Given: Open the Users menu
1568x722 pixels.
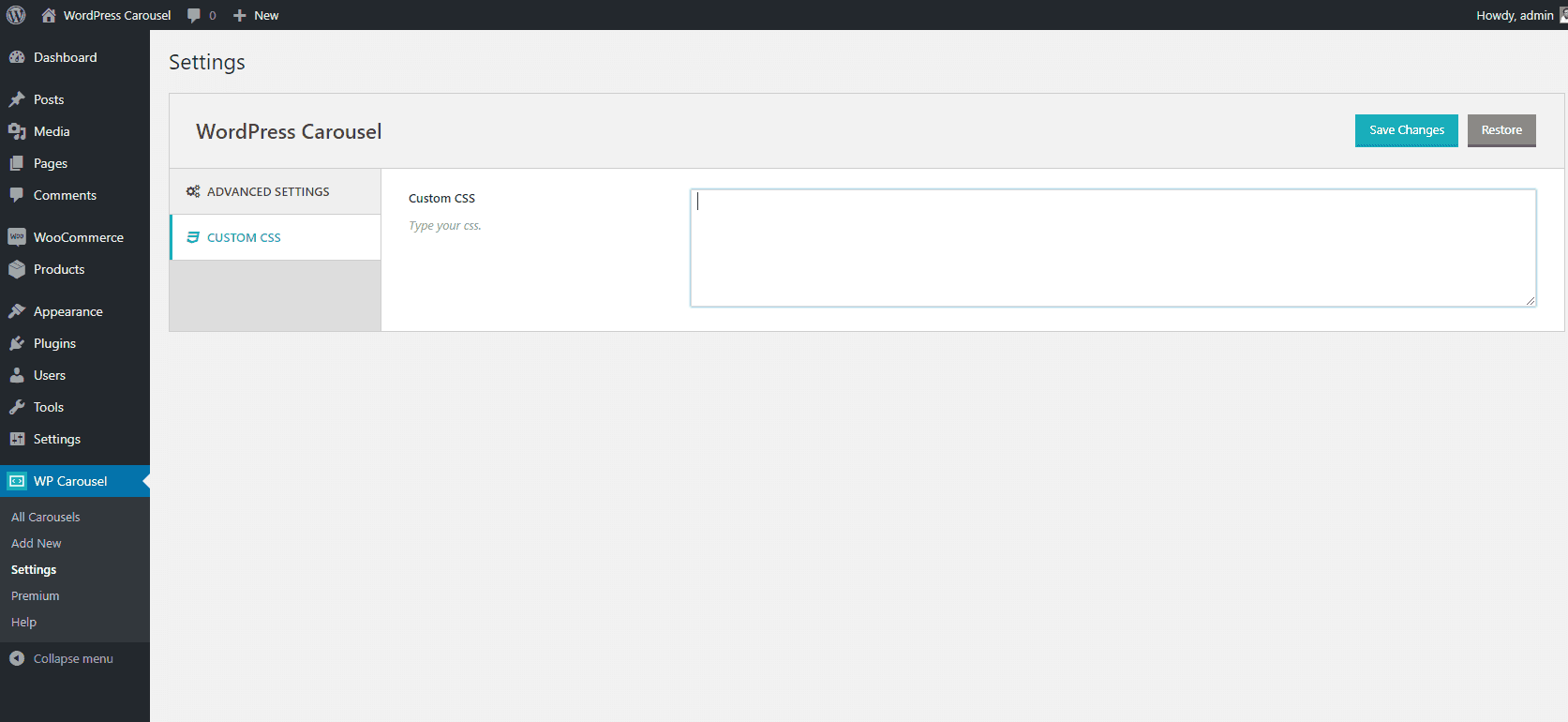Looking at the screenshot, I should 75,375.
